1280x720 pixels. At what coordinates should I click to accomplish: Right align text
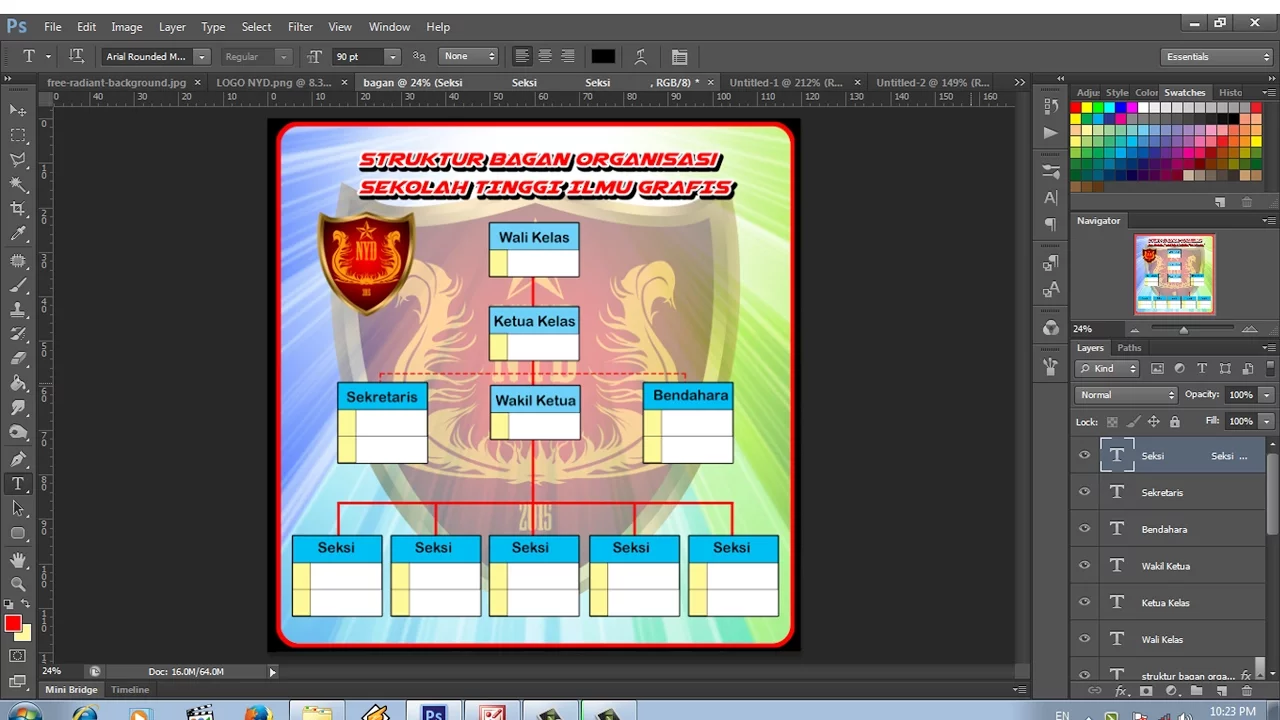tap(568, 57)
